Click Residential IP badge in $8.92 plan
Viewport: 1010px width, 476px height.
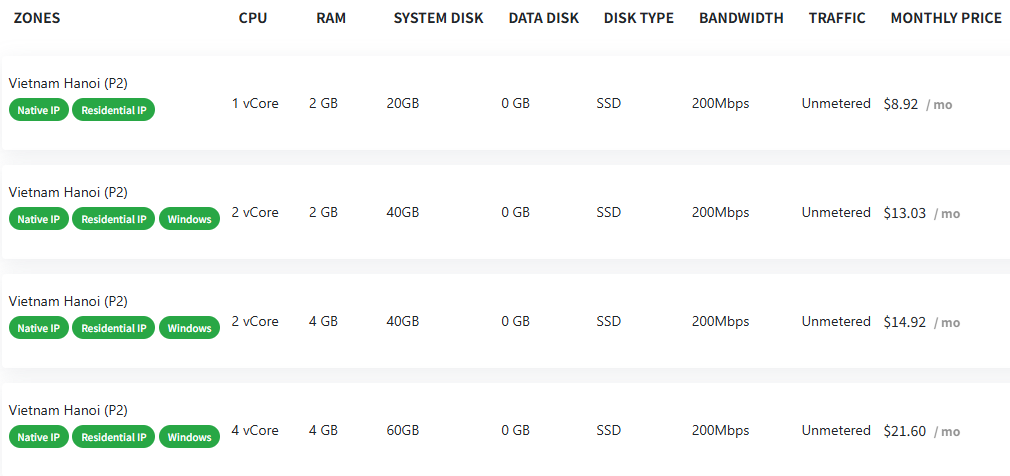point(113,110)
